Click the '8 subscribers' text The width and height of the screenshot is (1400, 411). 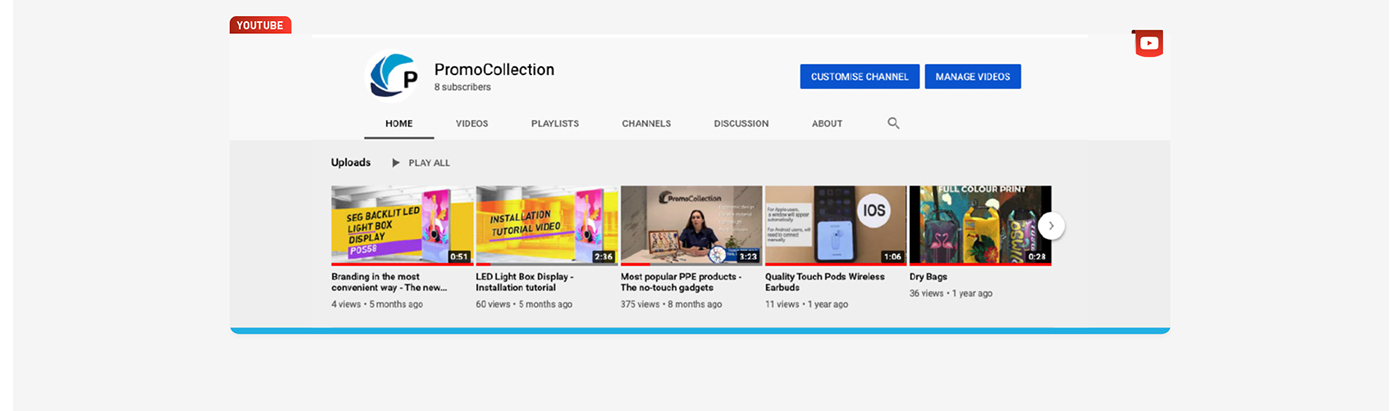click(462, 88)
